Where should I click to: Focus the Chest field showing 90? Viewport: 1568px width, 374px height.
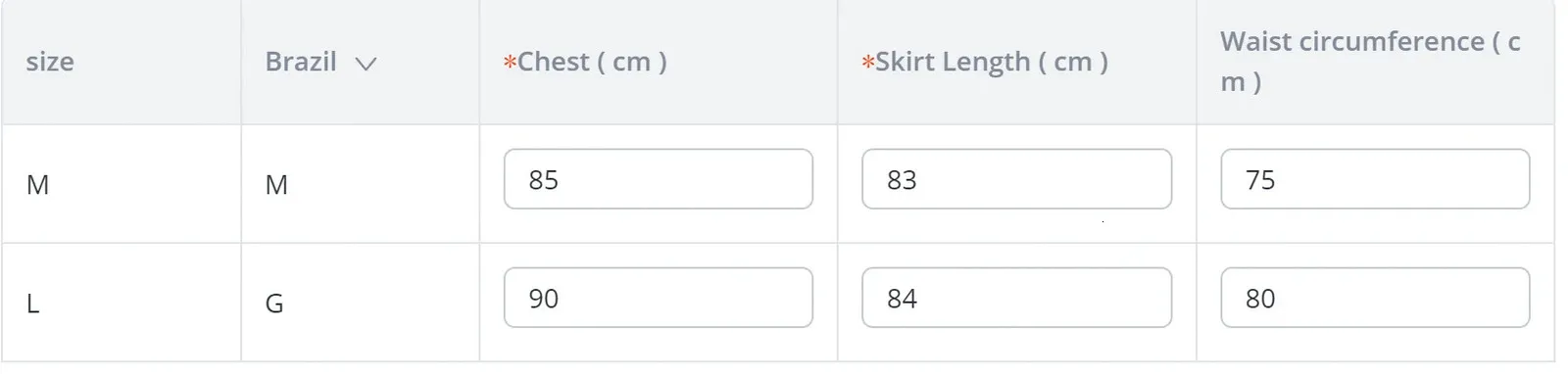(659, 298)
